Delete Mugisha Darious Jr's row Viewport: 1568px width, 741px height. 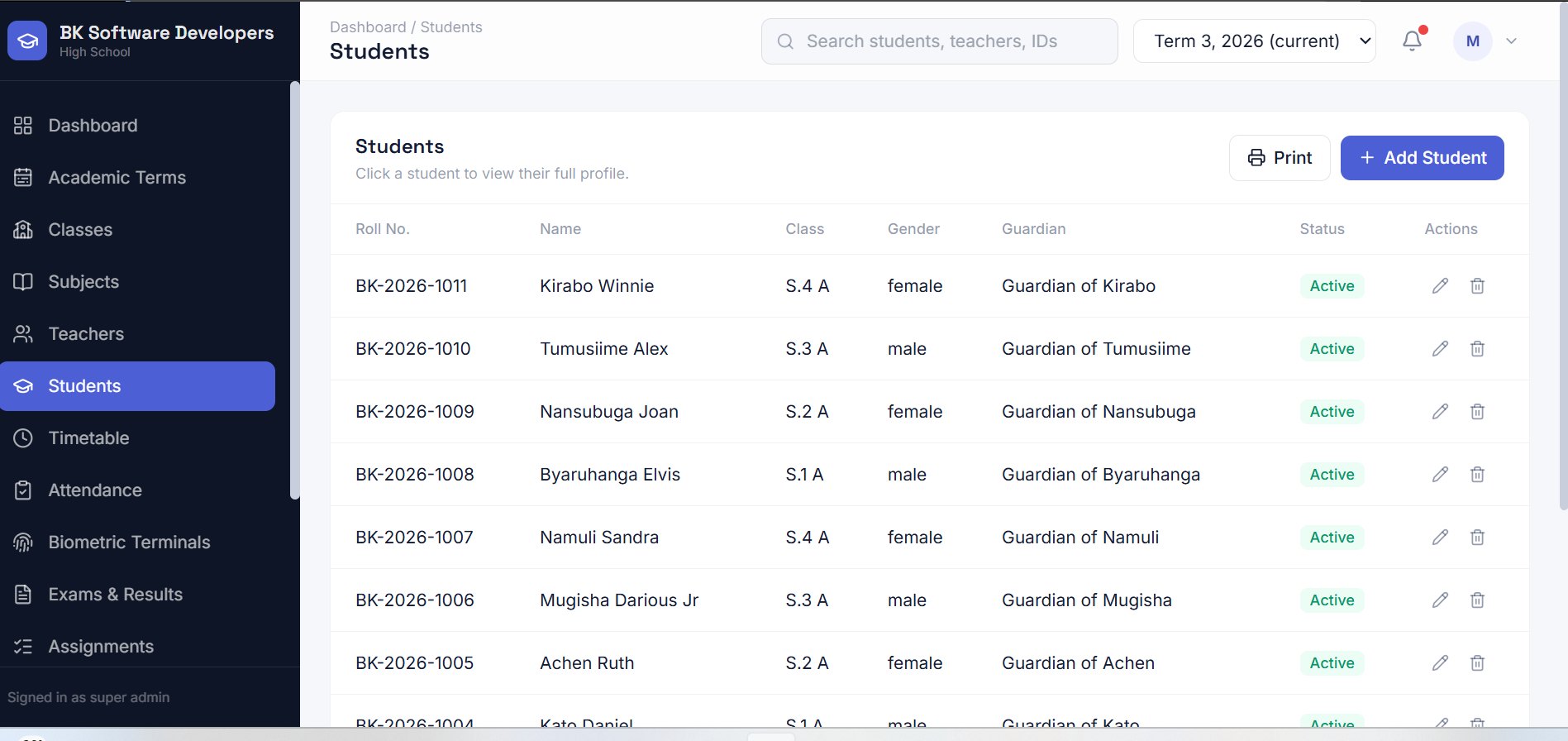tap(1477, 600)
